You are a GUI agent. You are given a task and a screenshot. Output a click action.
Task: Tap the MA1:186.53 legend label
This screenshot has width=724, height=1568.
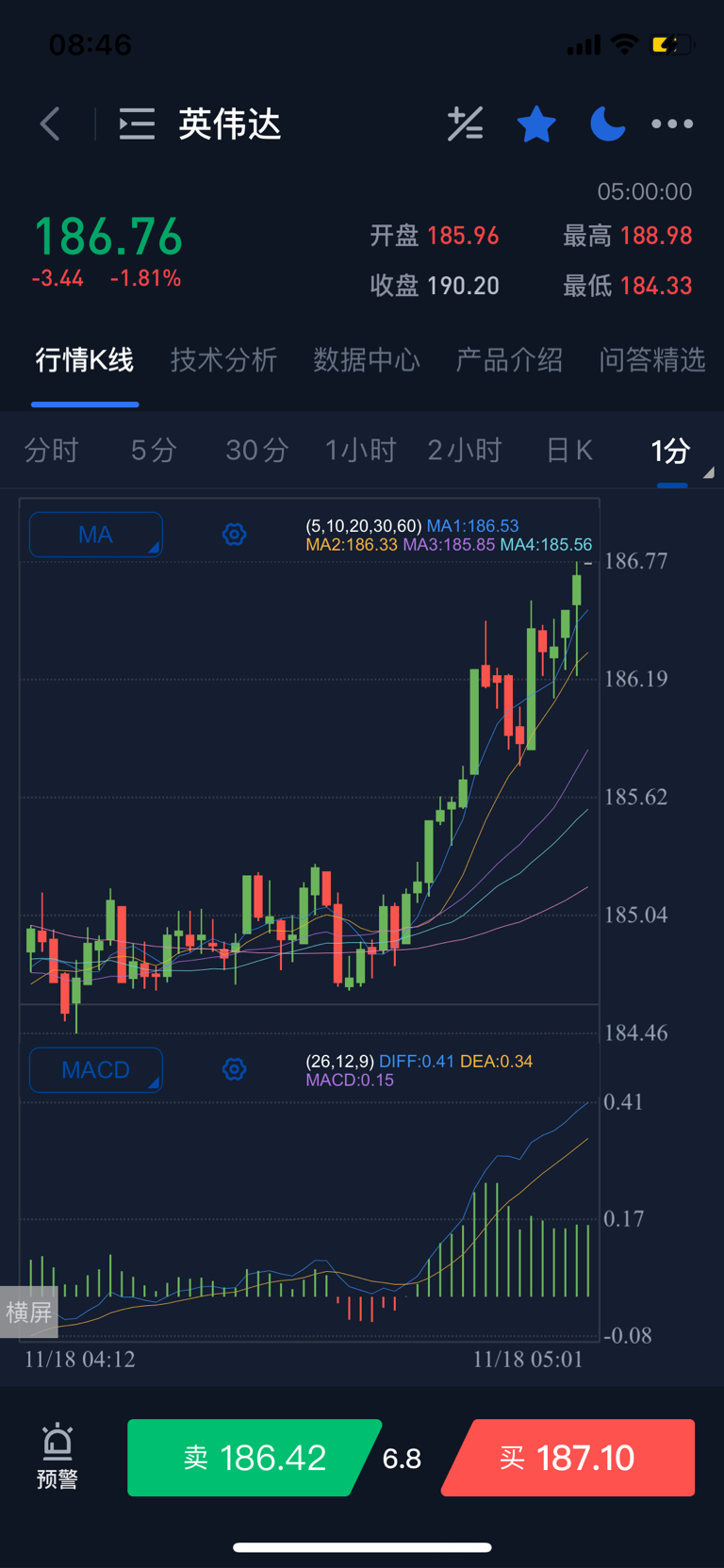[x=472, y=526]
